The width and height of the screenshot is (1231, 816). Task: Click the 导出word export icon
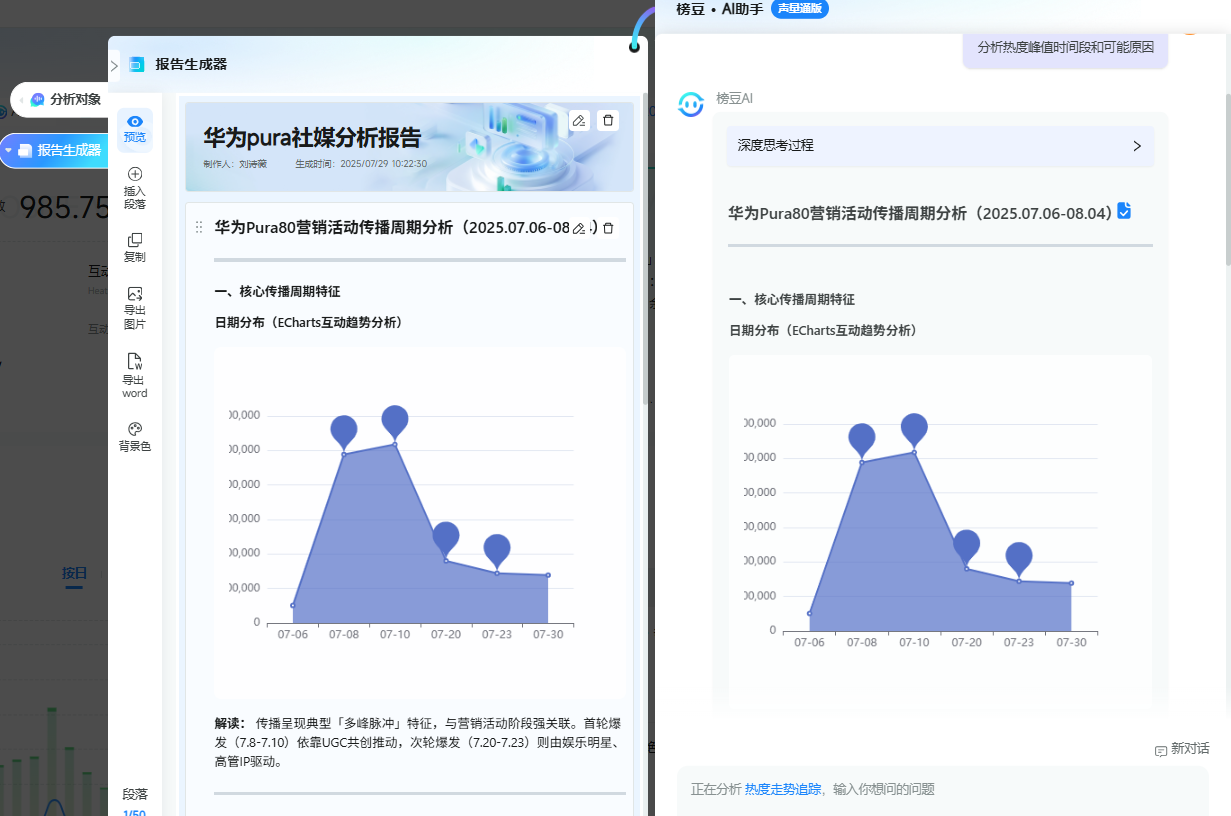(135, 361)
